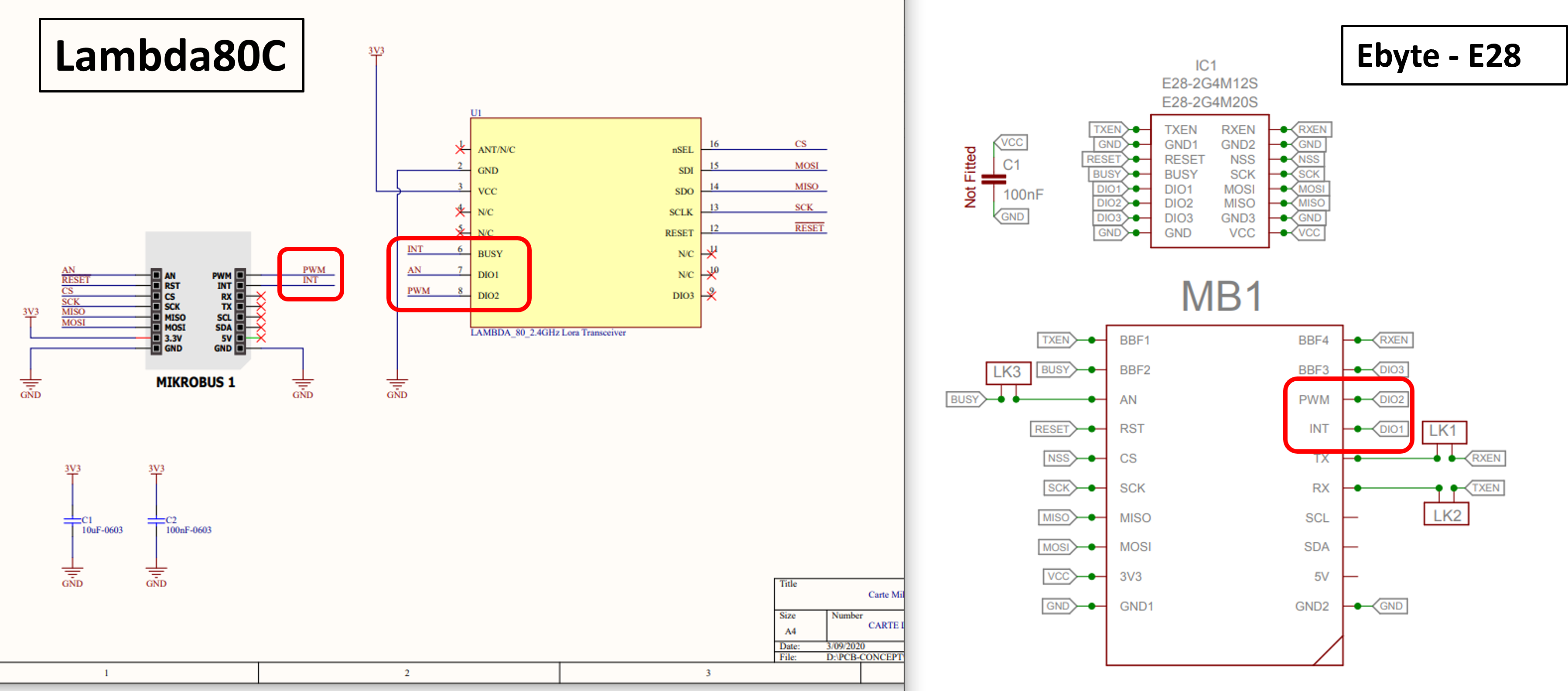1568x691 pixels.
Task: Click the no-connect cross on DIO3 pin
Action: [711, 295]
